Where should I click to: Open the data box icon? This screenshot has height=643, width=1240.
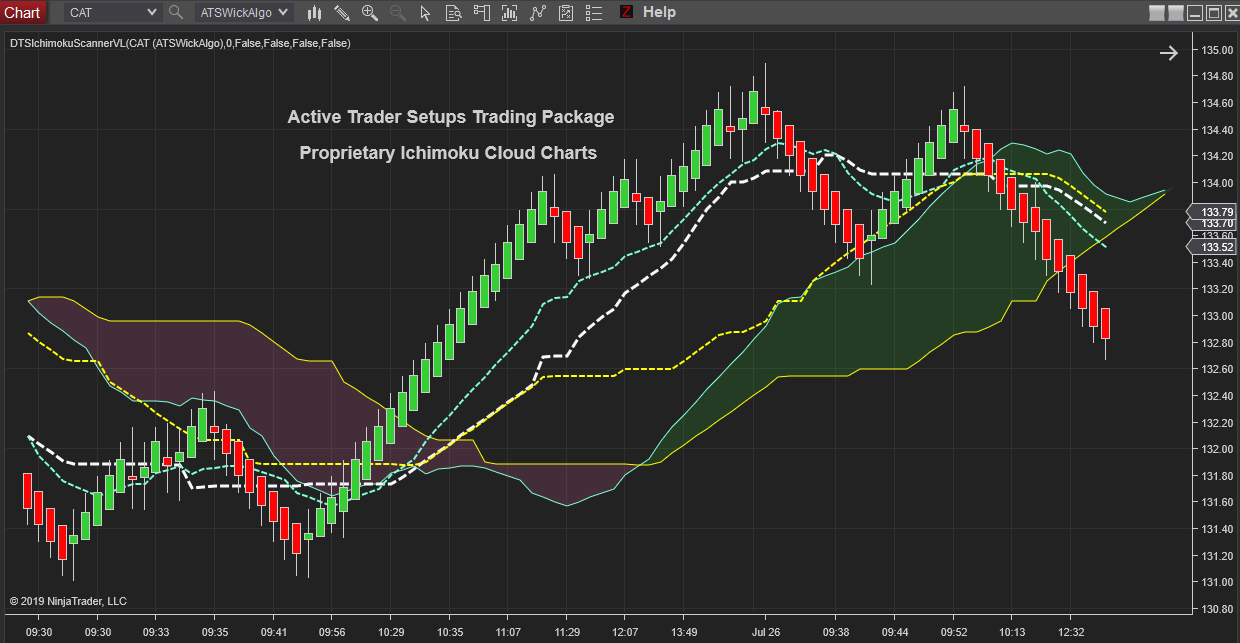[453, 13]
